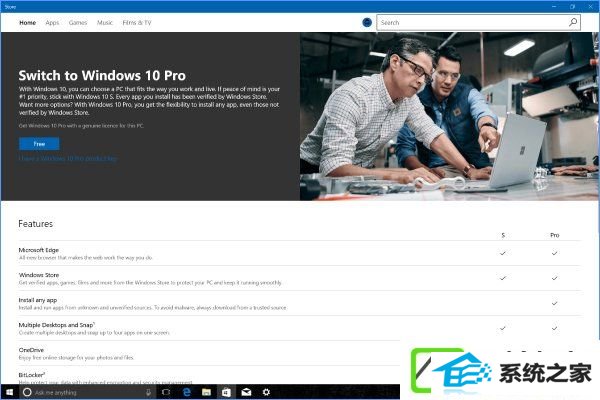Click the OneDrive description about free online storage
Screen dimensions: 600x400
click(76, 358)
